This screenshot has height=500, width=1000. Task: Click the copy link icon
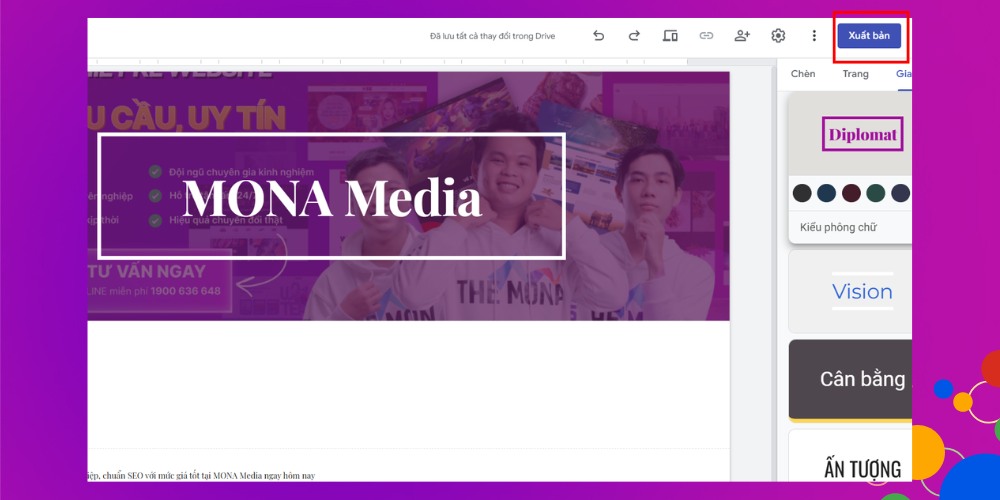pyautogui.click(x=706, y=36)
